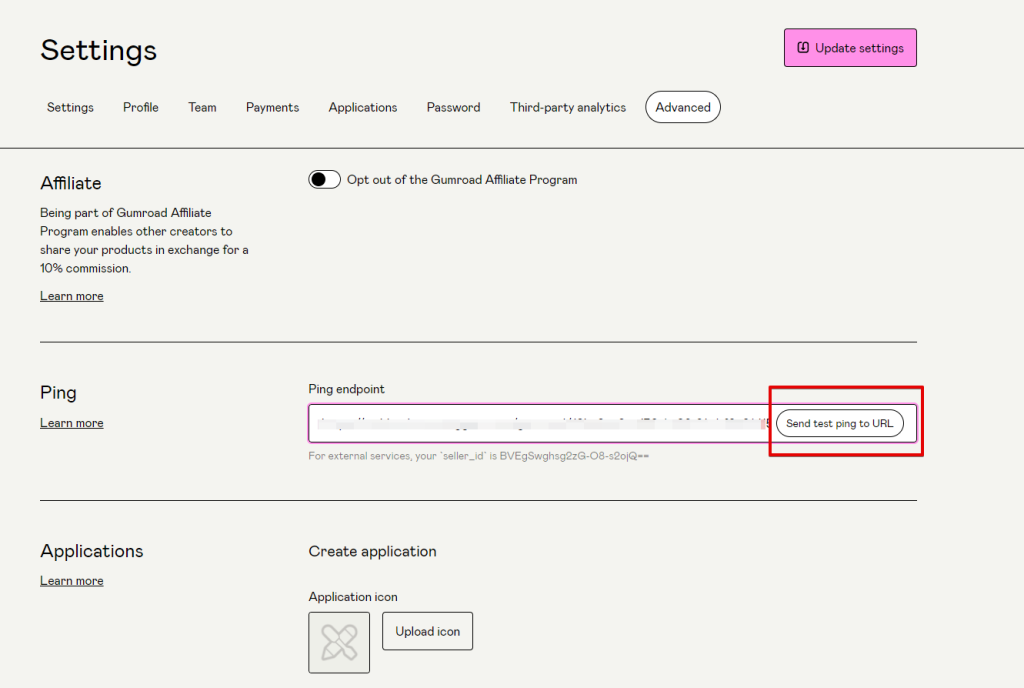Go to the Team tab
1024x688 pixels.
click(x=202, y=107)
